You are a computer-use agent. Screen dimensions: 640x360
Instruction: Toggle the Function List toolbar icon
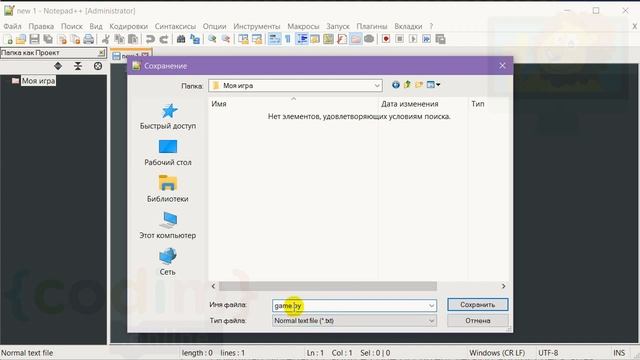342,39
